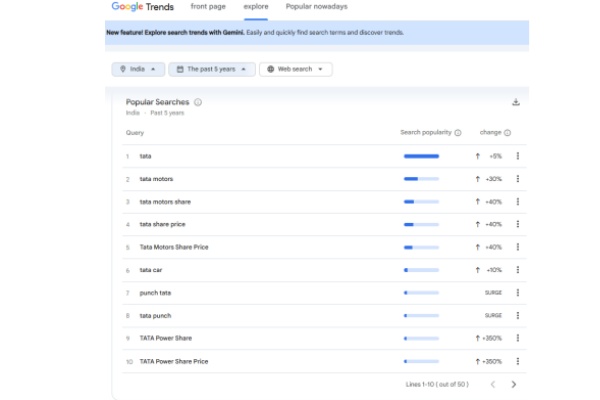The width and height of the screenshot is (600, 400).
Task: Go to previous page of results
Action: coord(493,384)
